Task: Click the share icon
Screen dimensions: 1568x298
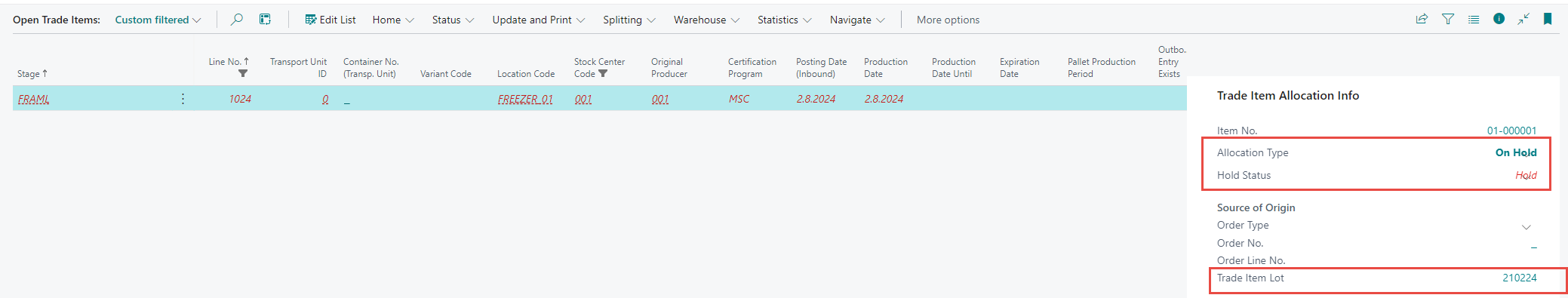Action: click(x=1422, y=20)
